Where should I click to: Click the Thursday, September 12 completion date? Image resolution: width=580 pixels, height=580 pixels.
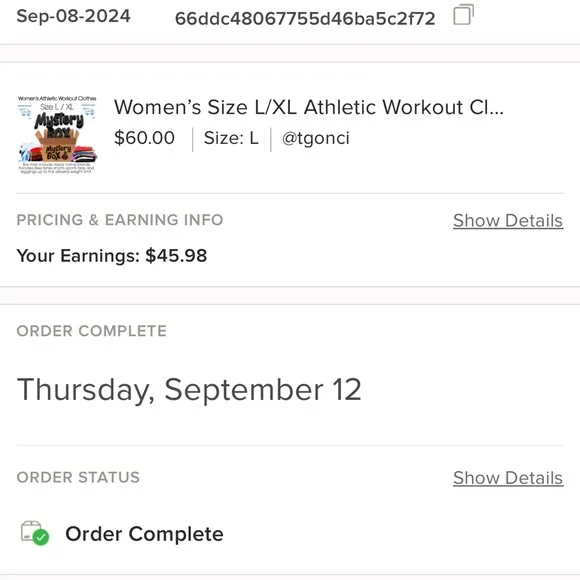189,390
